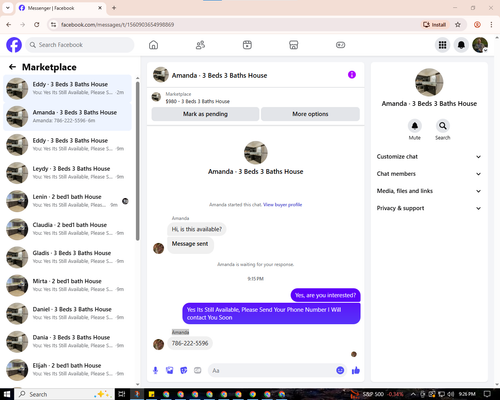
Task: Click Amanda's avatar in right info panel
Action: tap(429, 82)
